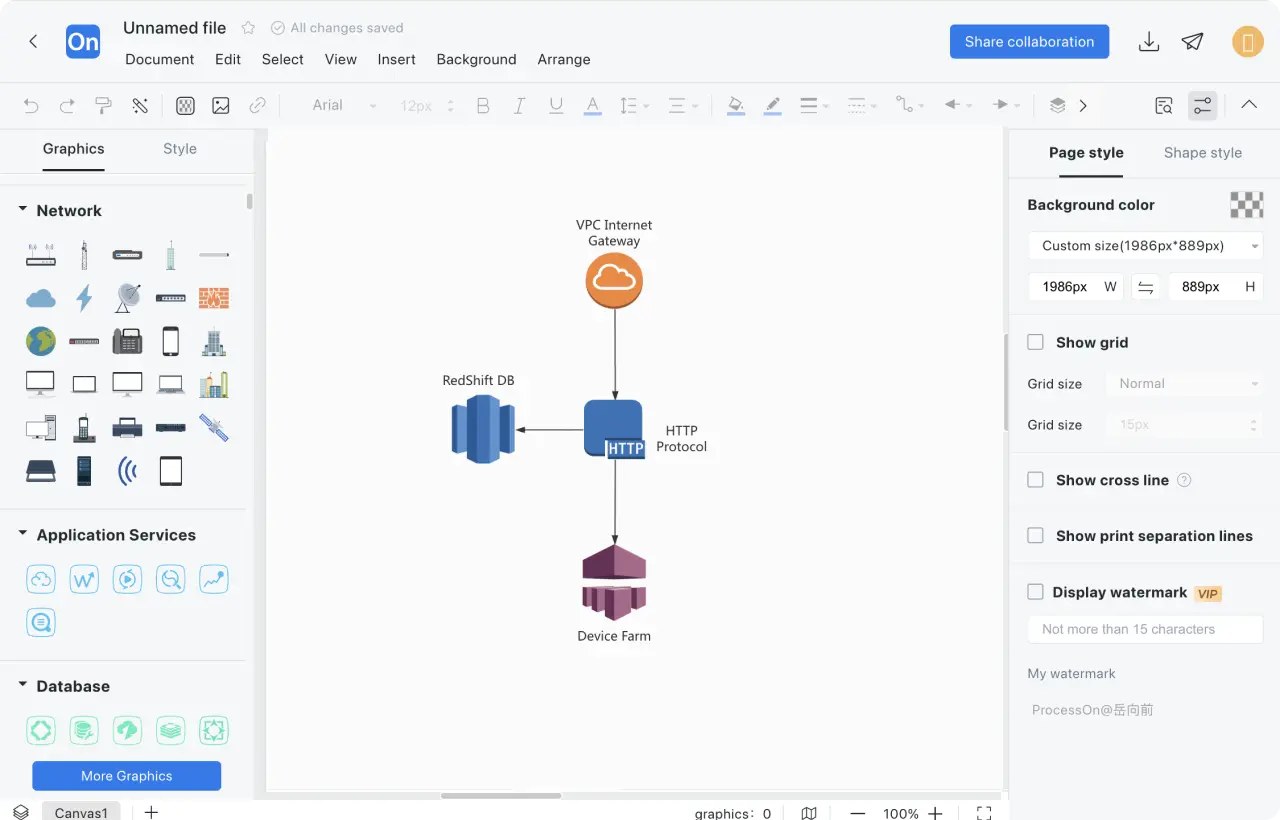
Task: Enable the Show grid checkbox
Action: [1036, 342]
